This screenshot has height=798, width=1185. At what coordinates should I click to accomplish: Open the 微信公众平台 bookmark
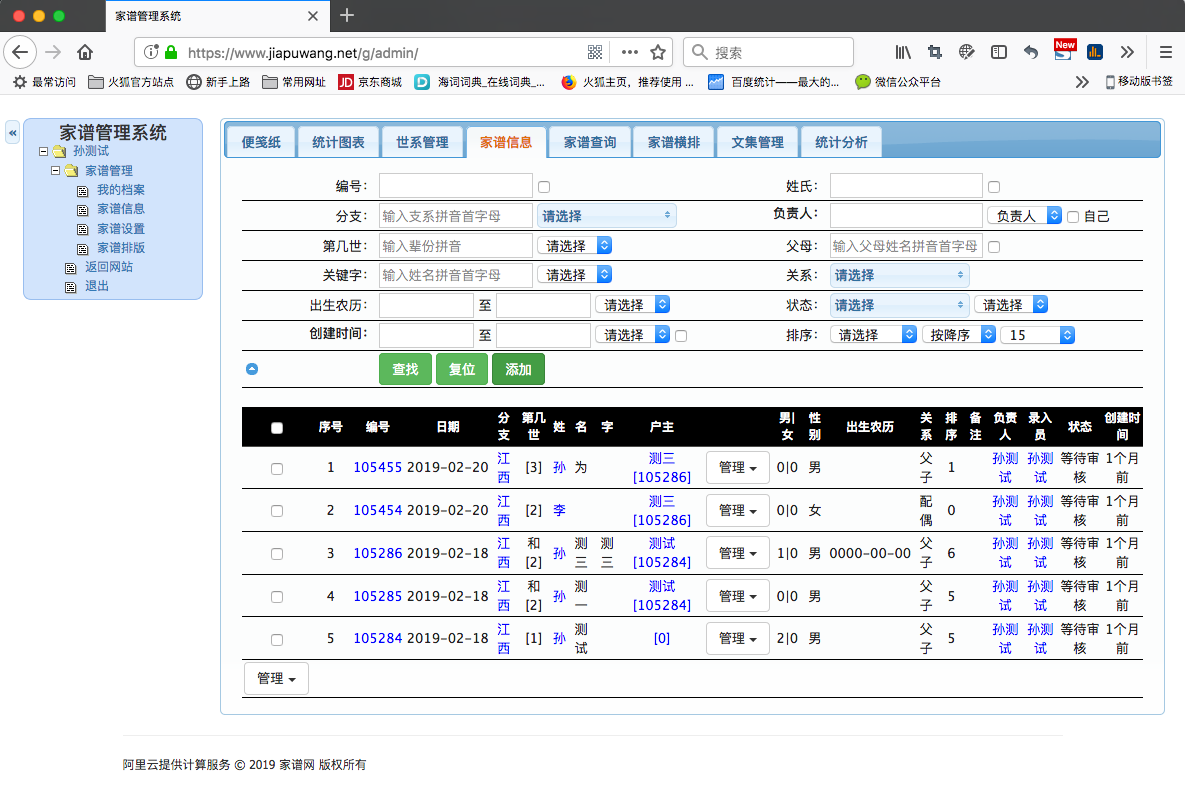coord(898,82)
